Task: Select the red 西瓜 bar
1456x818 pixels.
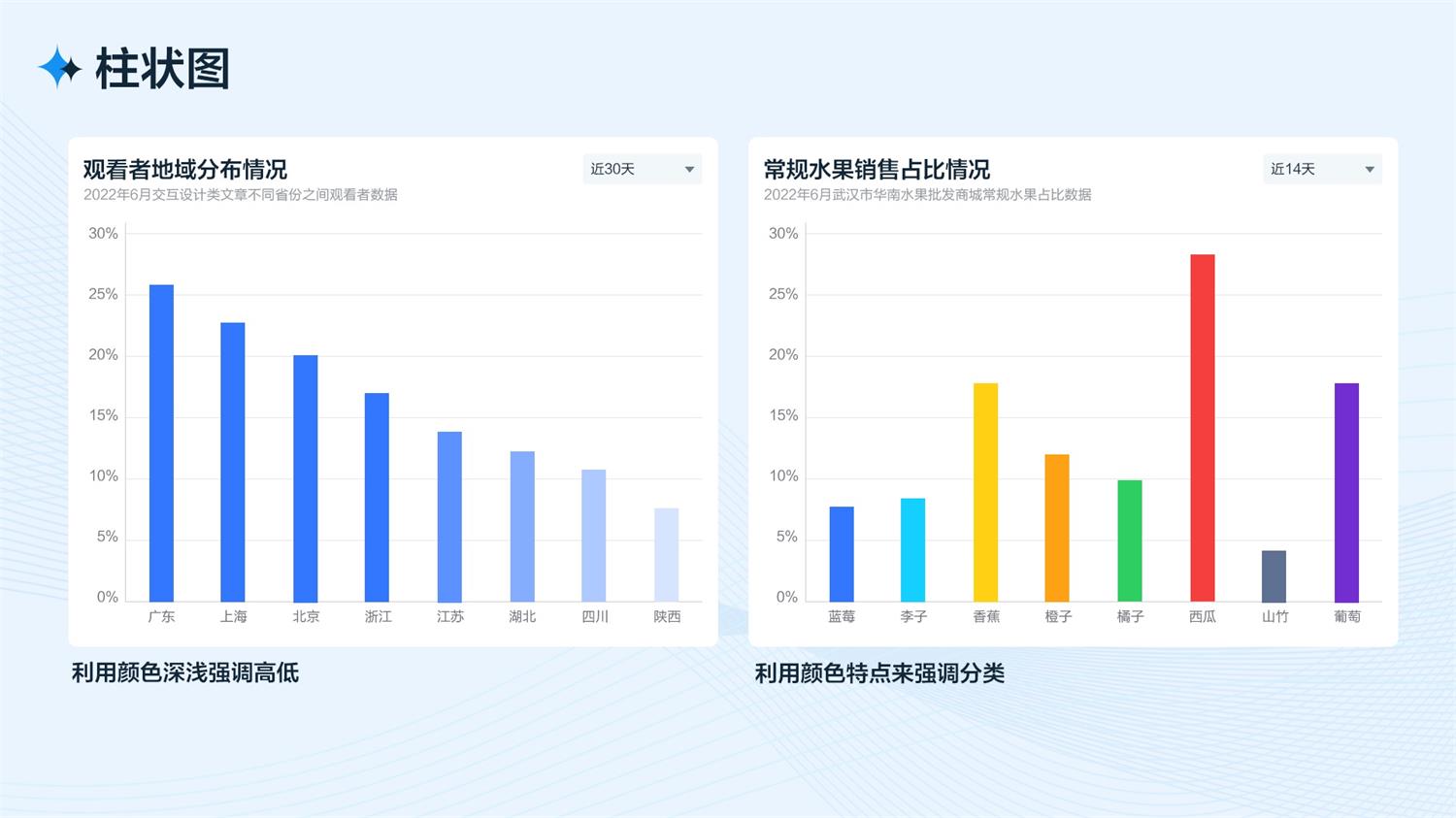Action: [x=1203, y=428]
